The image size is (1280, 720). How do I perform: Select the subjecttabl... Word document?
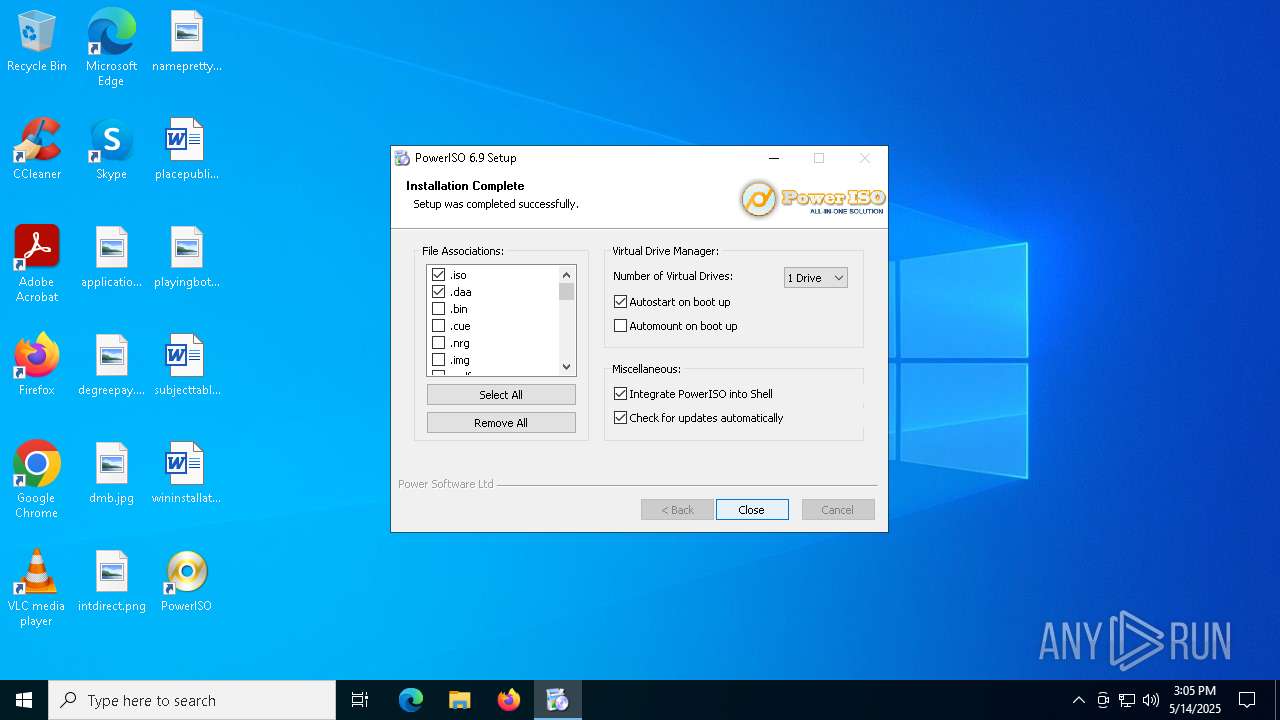click(x=187, y=365)
